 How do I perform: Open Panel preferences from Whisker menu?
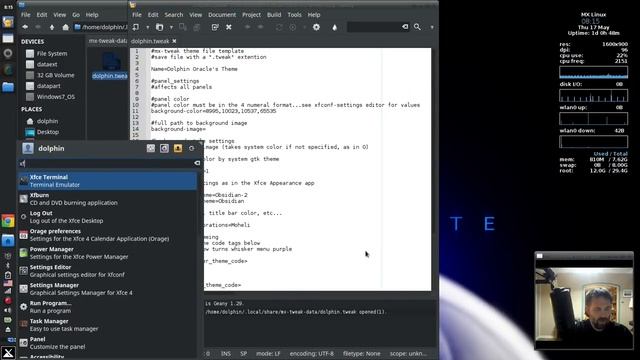point(108,342)
